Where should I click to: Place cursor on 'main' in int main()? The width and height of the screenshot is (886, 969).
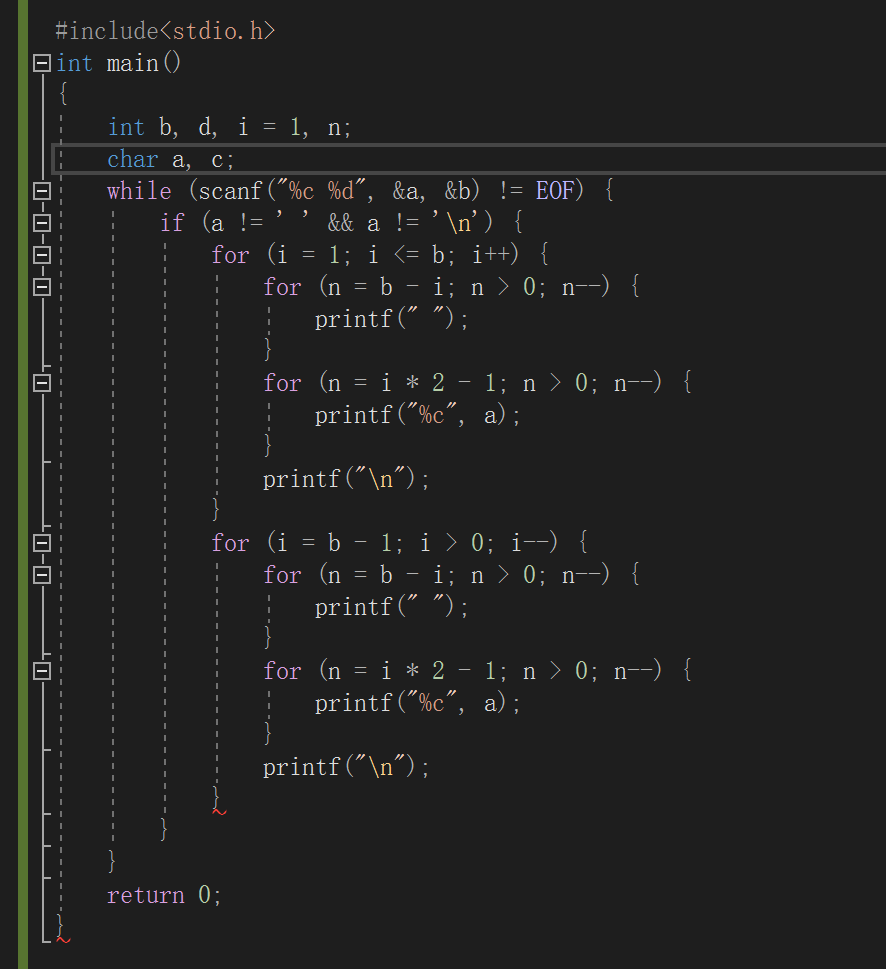click(x=132, y=63)
